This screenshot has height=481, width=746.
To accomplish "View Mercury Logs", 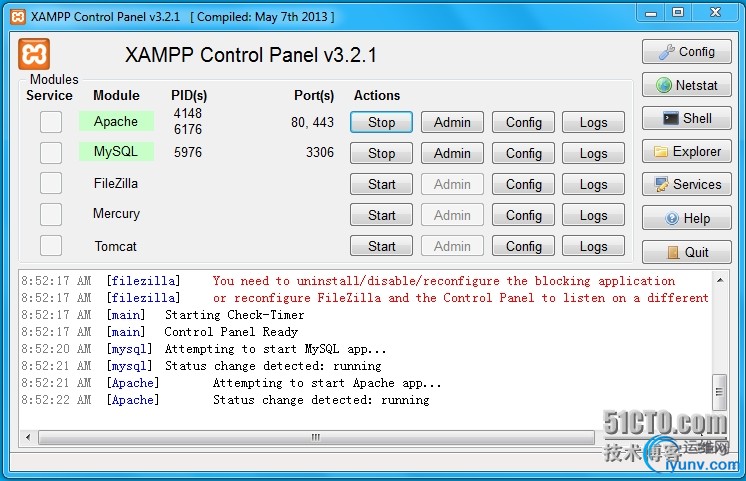I will (593, 215).
